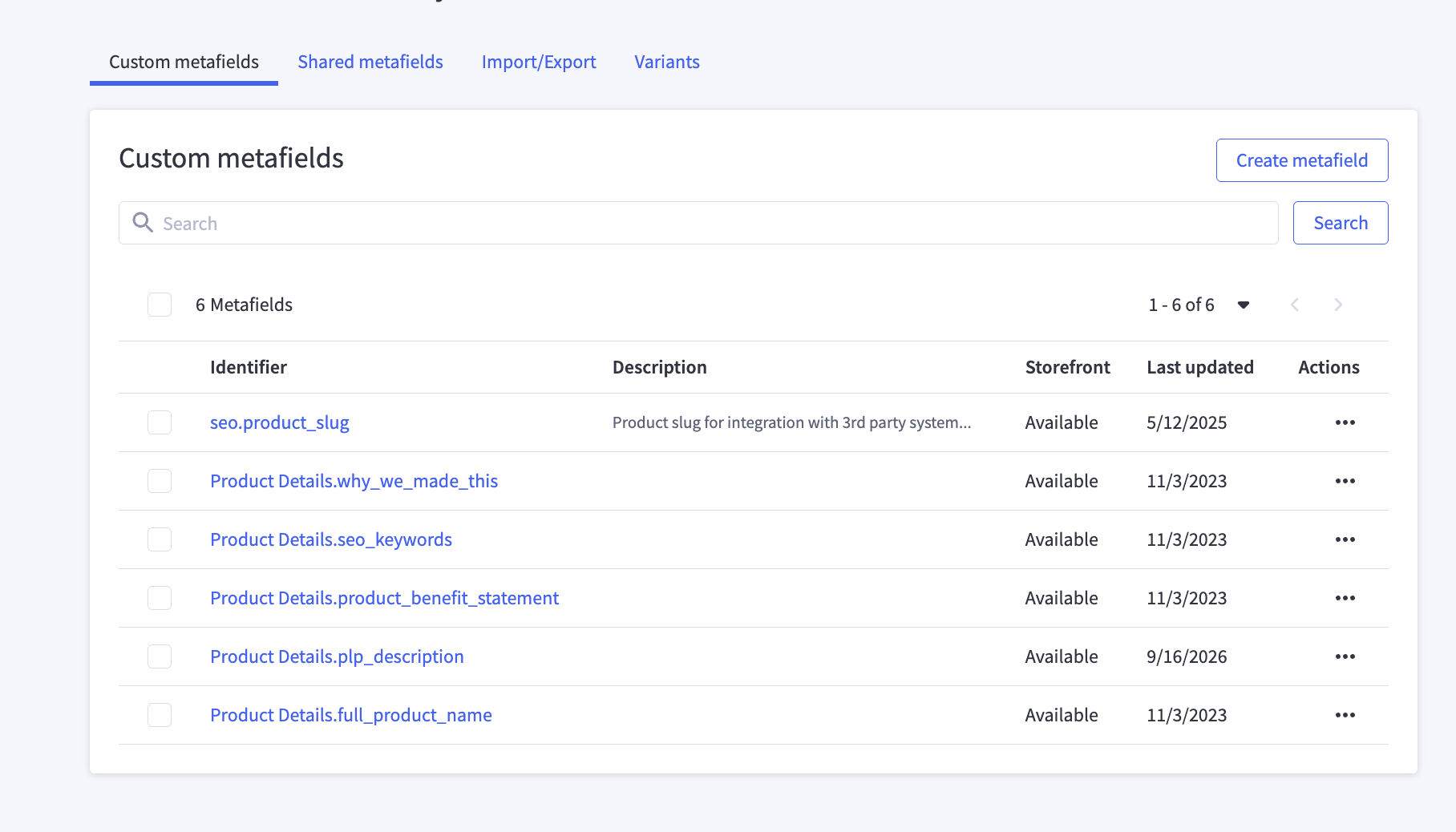Focus the metafields Search input field
Screen dimensions: 1456x832
click(698, 223)
